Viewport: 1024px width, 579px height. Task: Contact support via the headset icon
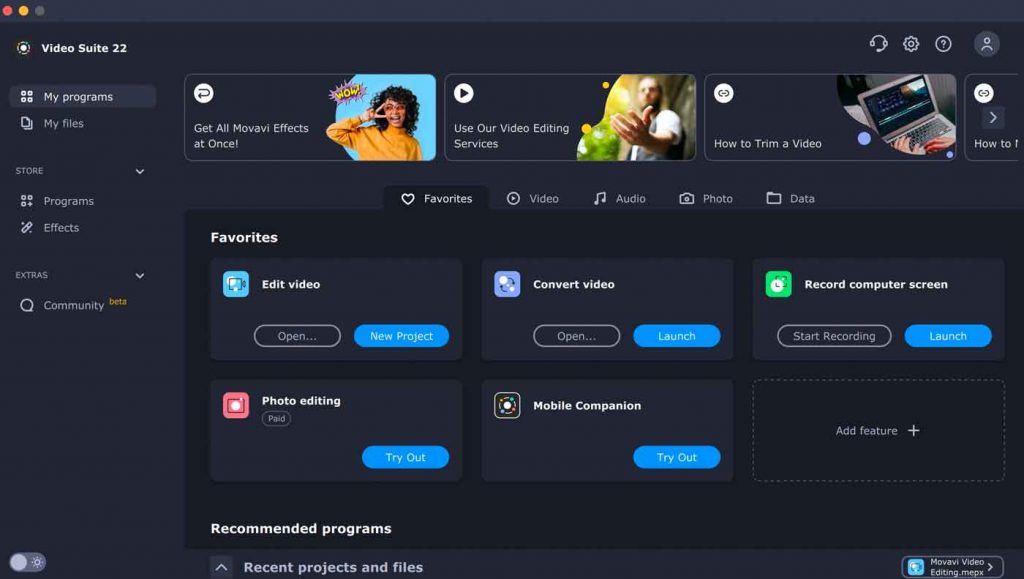(x=878, y=44)
